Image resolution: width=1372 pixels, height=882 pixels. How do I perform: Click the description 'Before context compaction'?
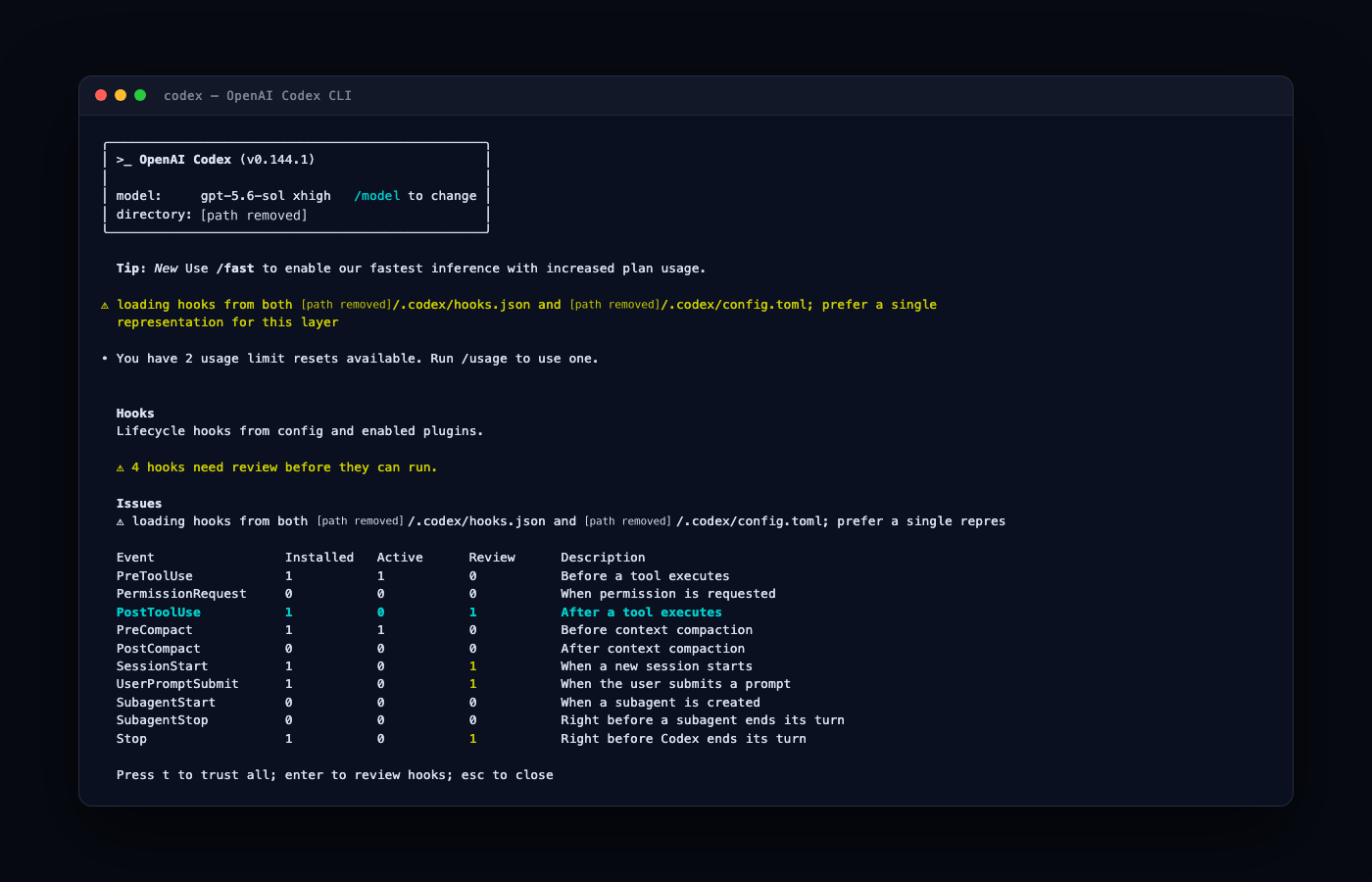coord(657,630)
